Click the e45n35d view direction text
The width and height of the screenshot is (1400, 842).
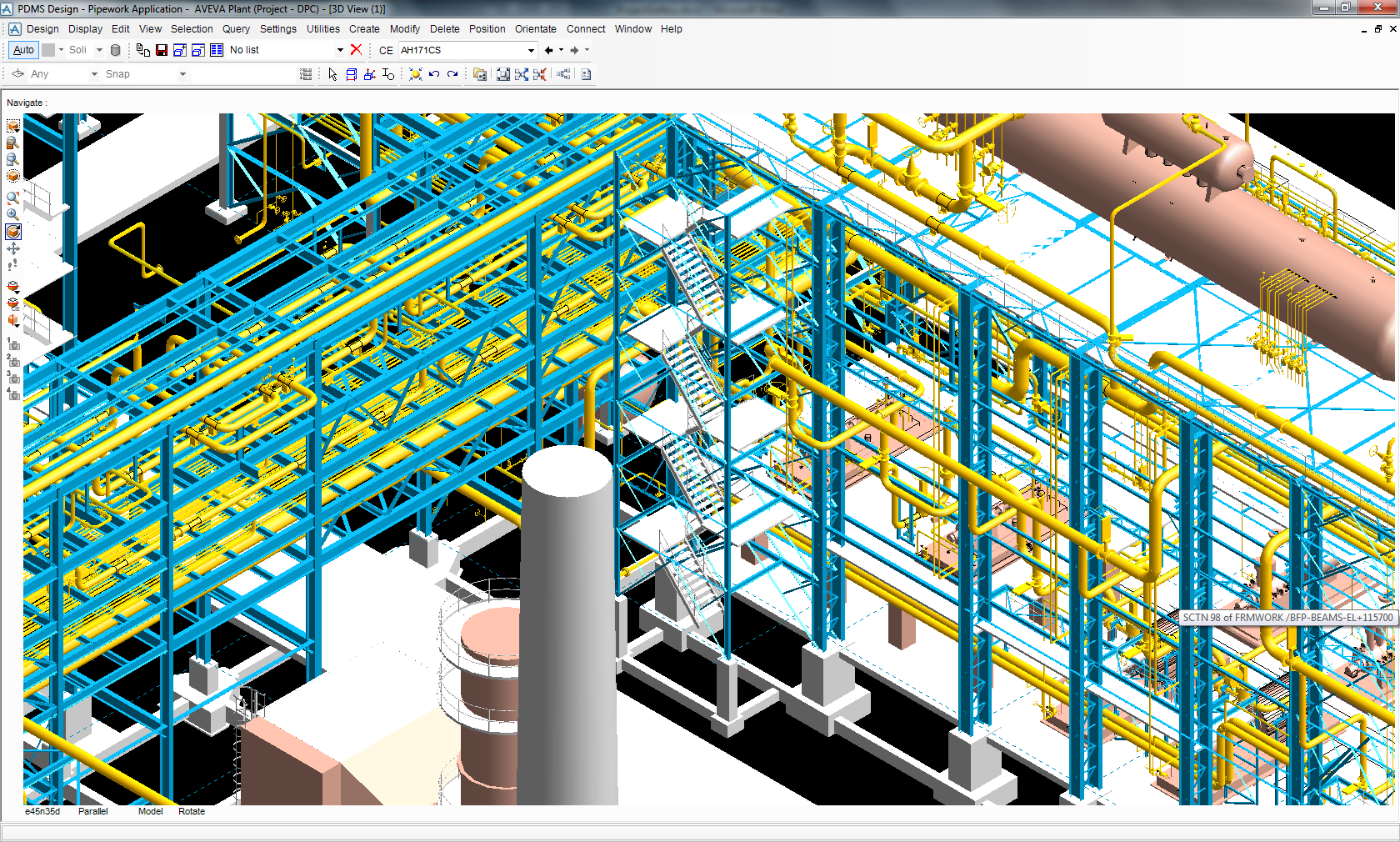pyautogui.click(x=42, y=811)
